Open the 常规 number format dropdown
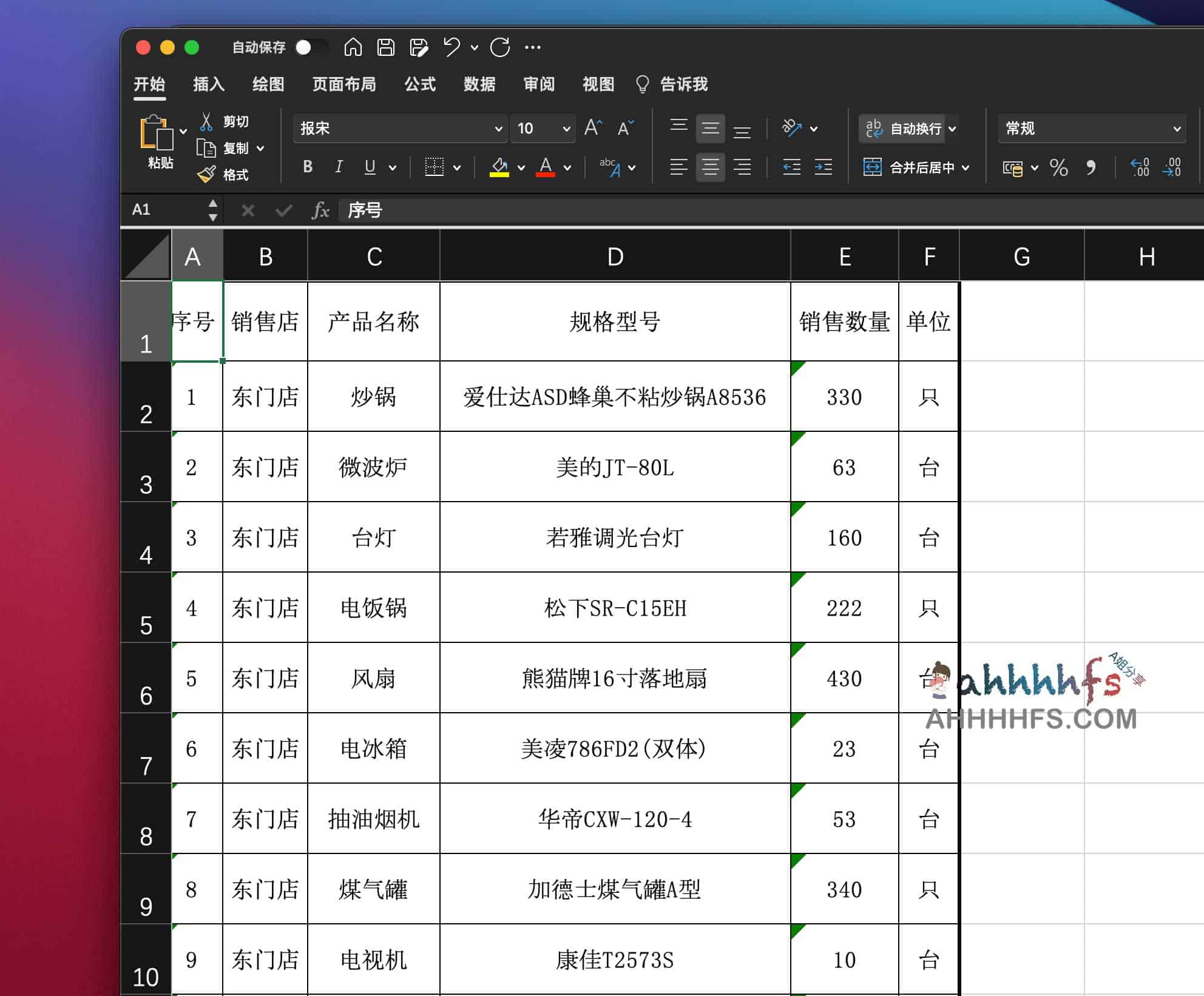The image size is (1204, 996). [x=1092, y=129]
